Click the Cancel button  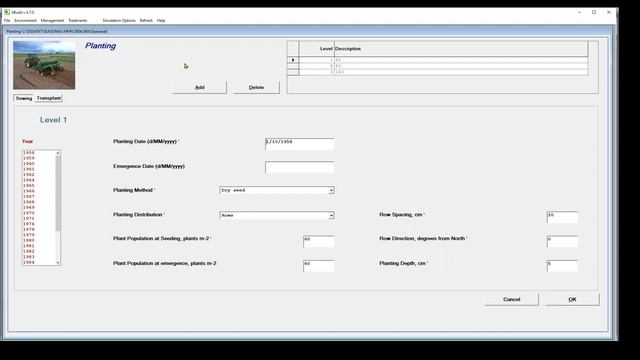click(x=511, y=299)
